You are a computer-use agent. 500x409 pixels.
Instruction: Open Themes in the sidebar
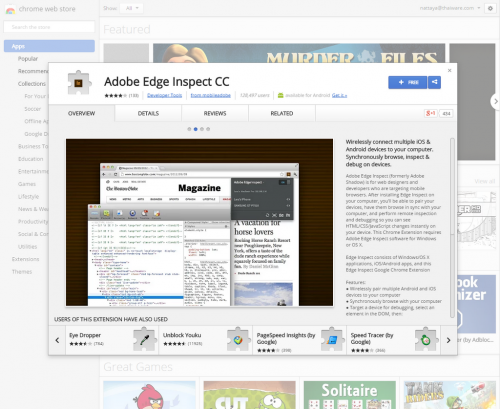(x=22, y=272)
